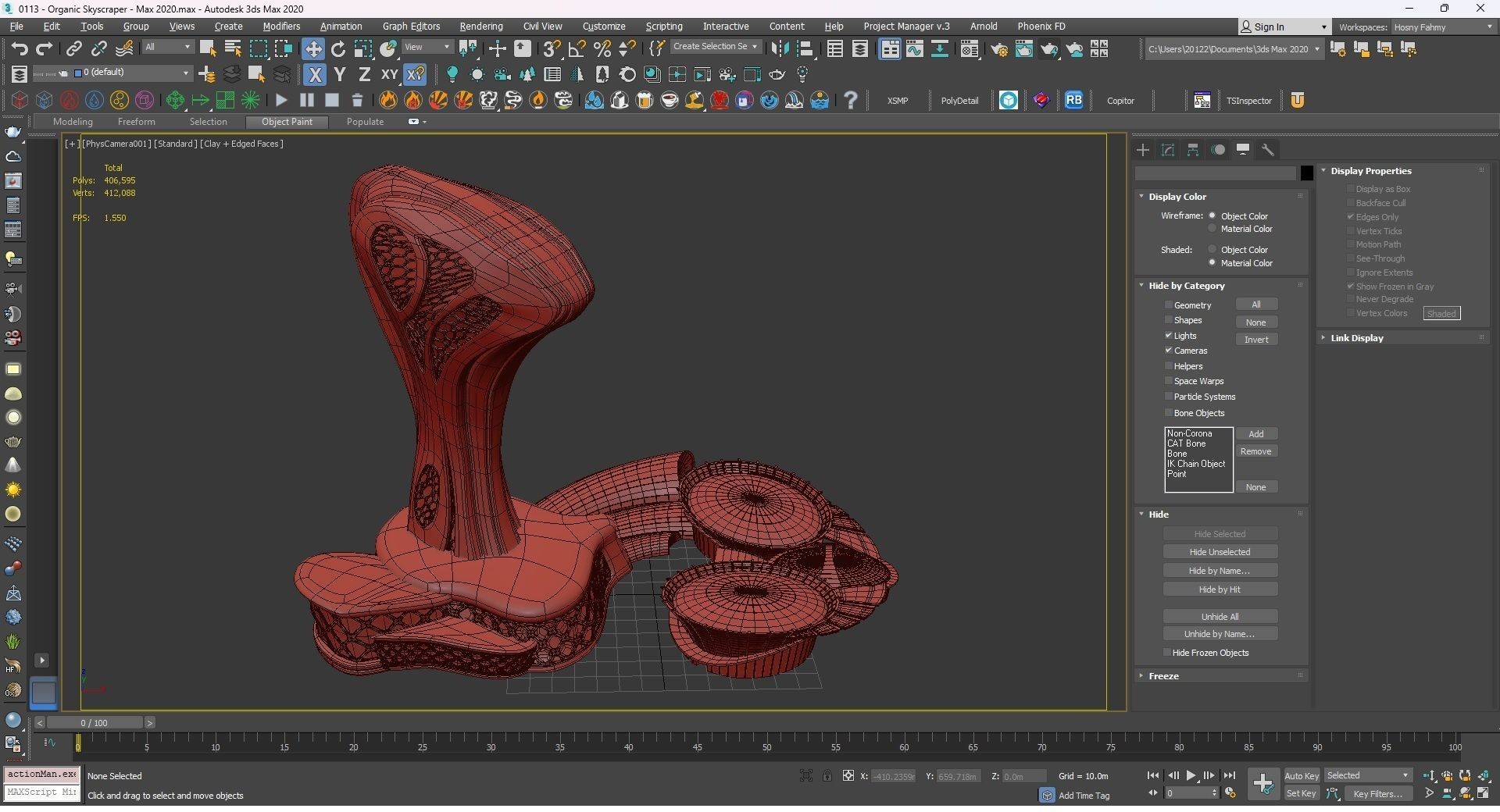Open the Motion command panel tab
Viewport: 1500px width, 812px height.
[x=1218, y=150]
